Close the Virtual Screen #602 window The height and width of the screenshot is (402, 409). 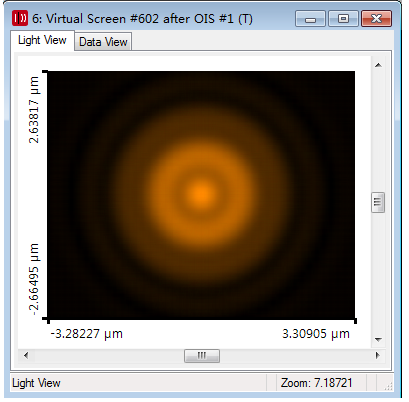pyautogui.click(x=376, y=19)
